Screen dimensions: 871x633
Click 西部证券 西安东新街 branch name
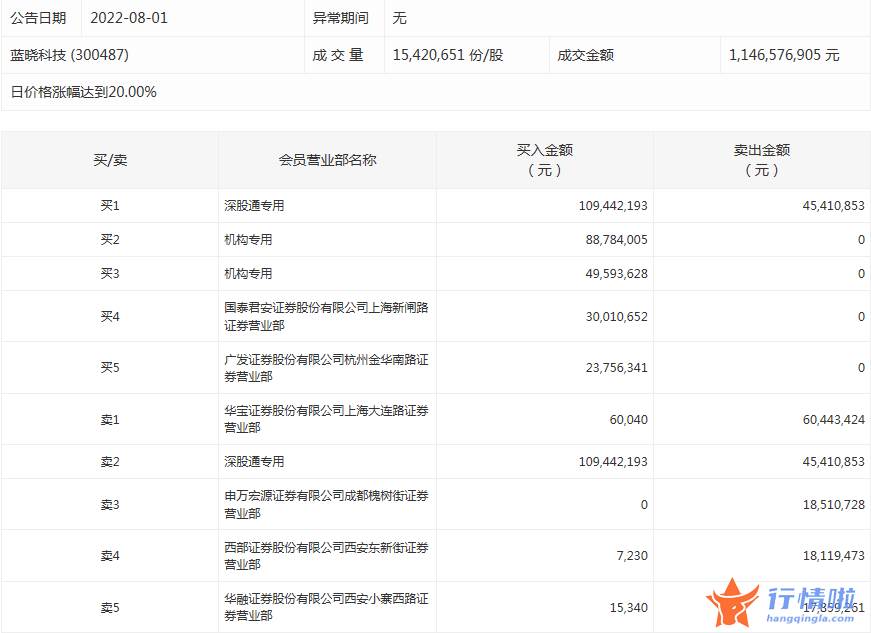327,556
